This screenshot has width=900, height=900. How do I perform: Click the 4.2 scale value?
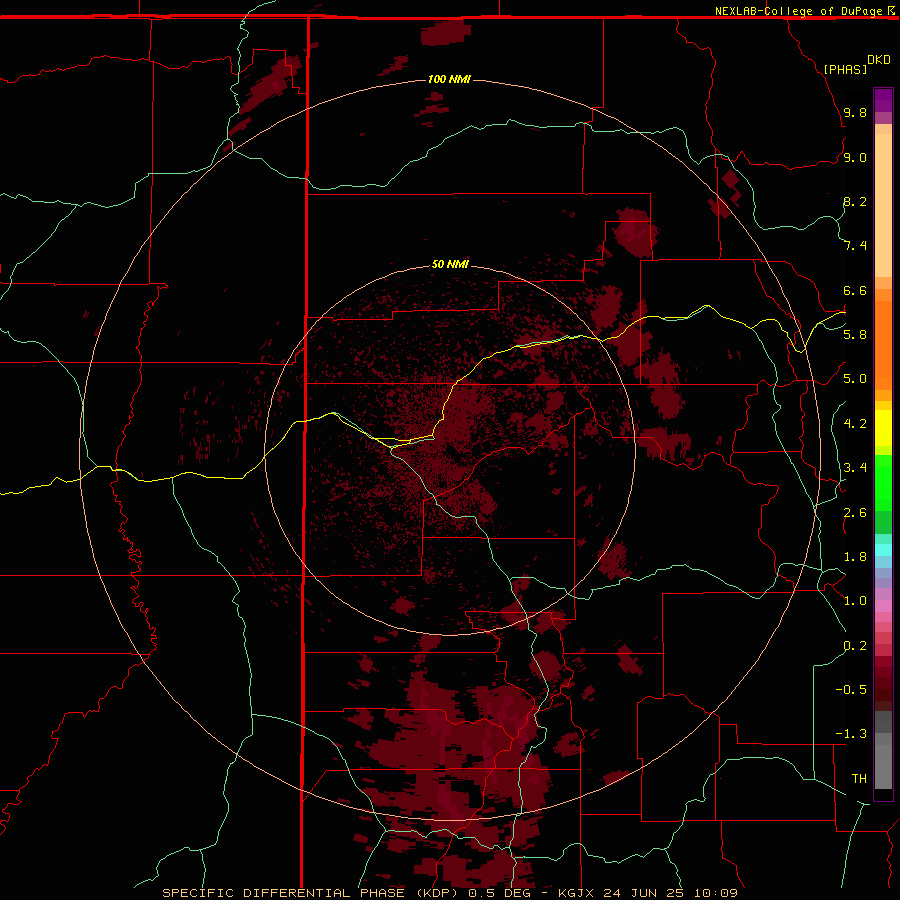tap(855, 424)
